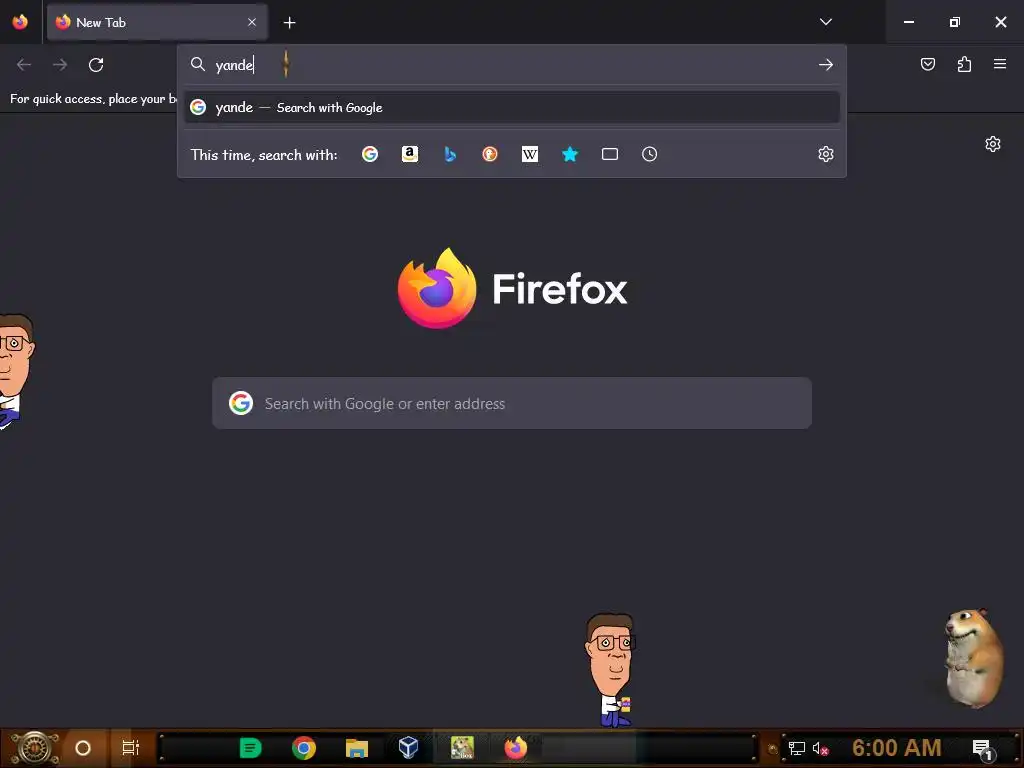Switch to Firefox in the taskbar

[515, 748]
